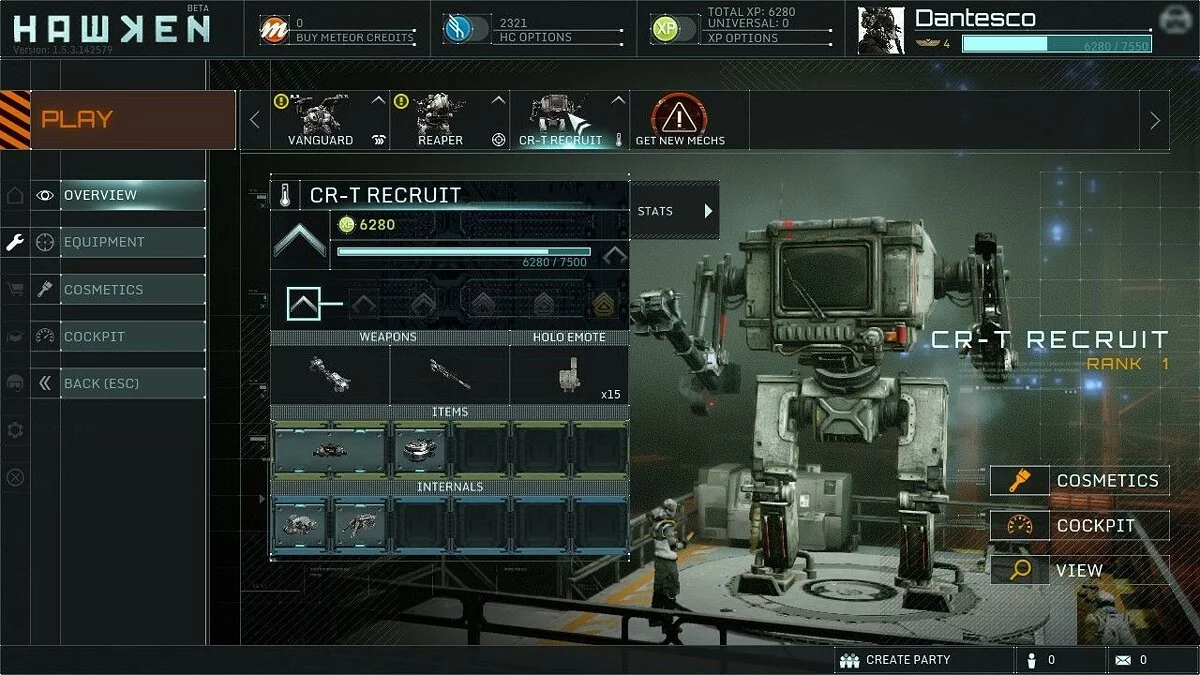Viewport: 1200px width, 675px height.
Task: Open the friends count icon
Action: (x=1032, y=660)
